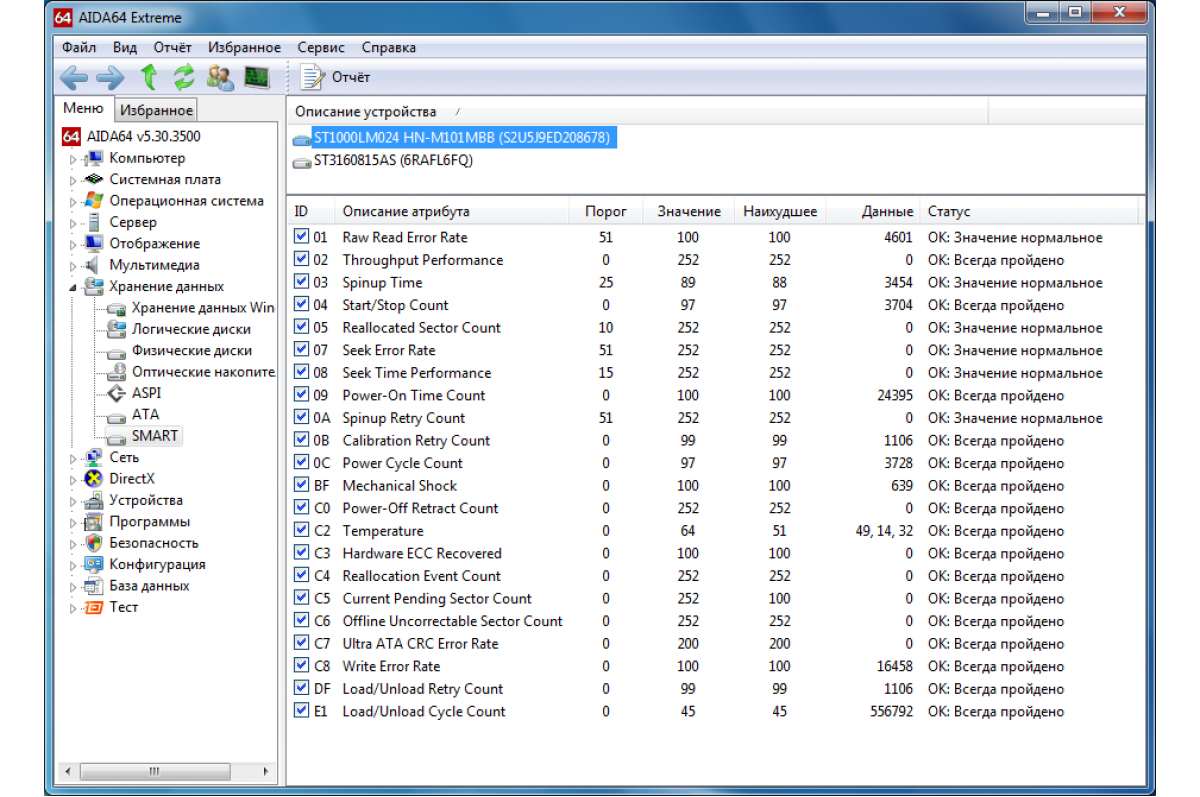Screen dimensions: 1200x797
Task: Sort by Описание атрибута column header
Action: (453, 212)
